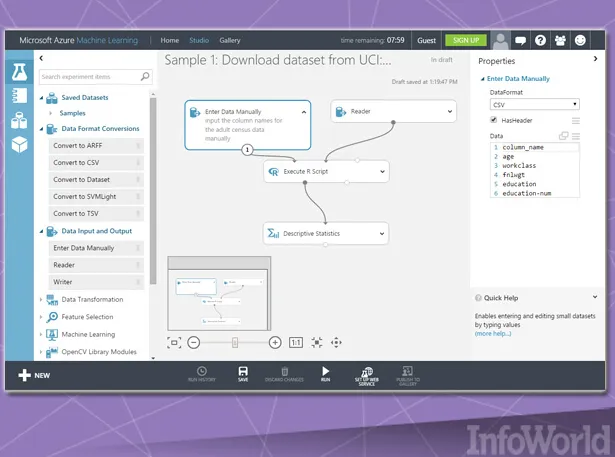This screenshot has height=457, width=615.
Task: Select the Convert to SVMLight module
Action: (x=96, y=197)
